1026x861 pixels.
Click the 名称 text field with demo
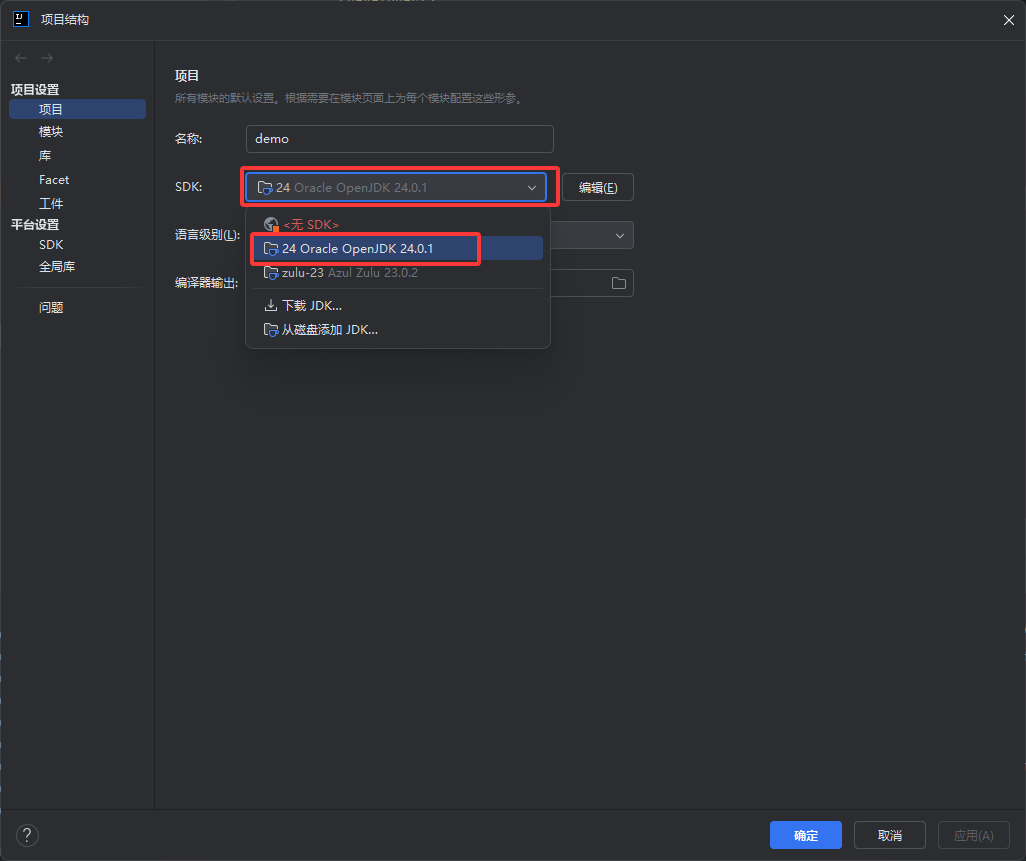(399, 139)
